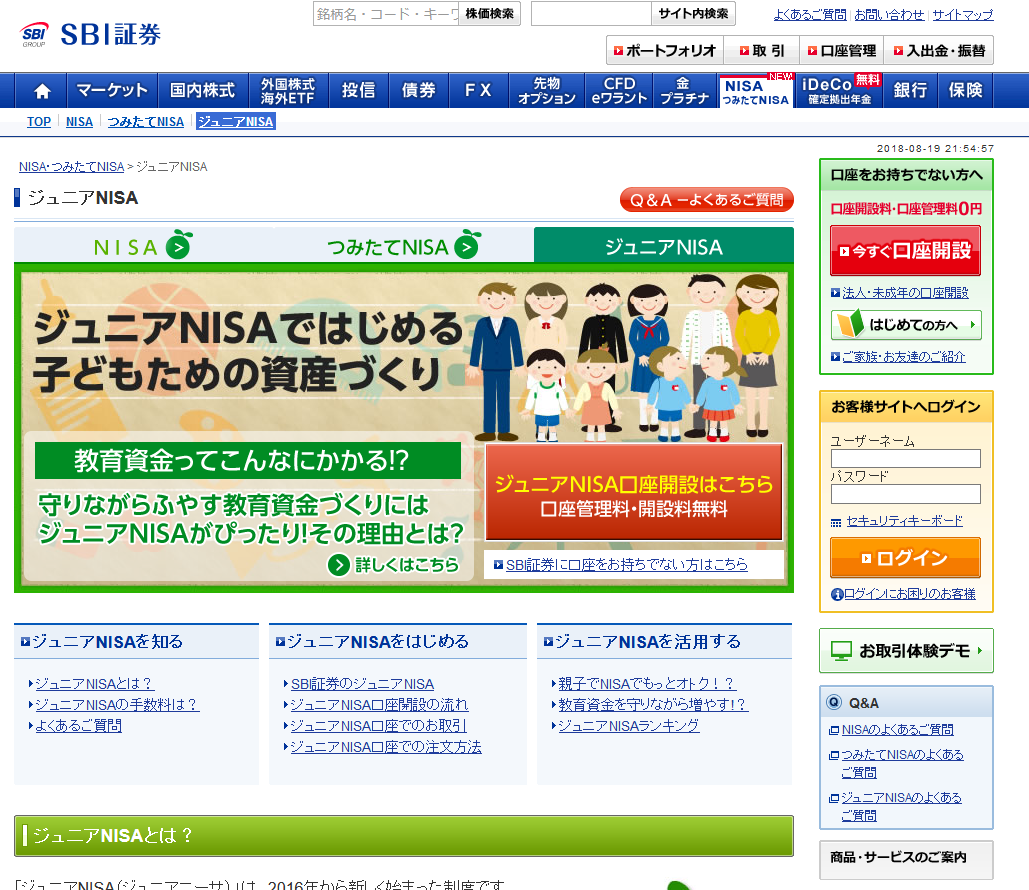The width and height of the screenshot is (1029, 890).
Task: Click the green arrow icon beside つみたてNISA tab
Action: tap(467, 246)
